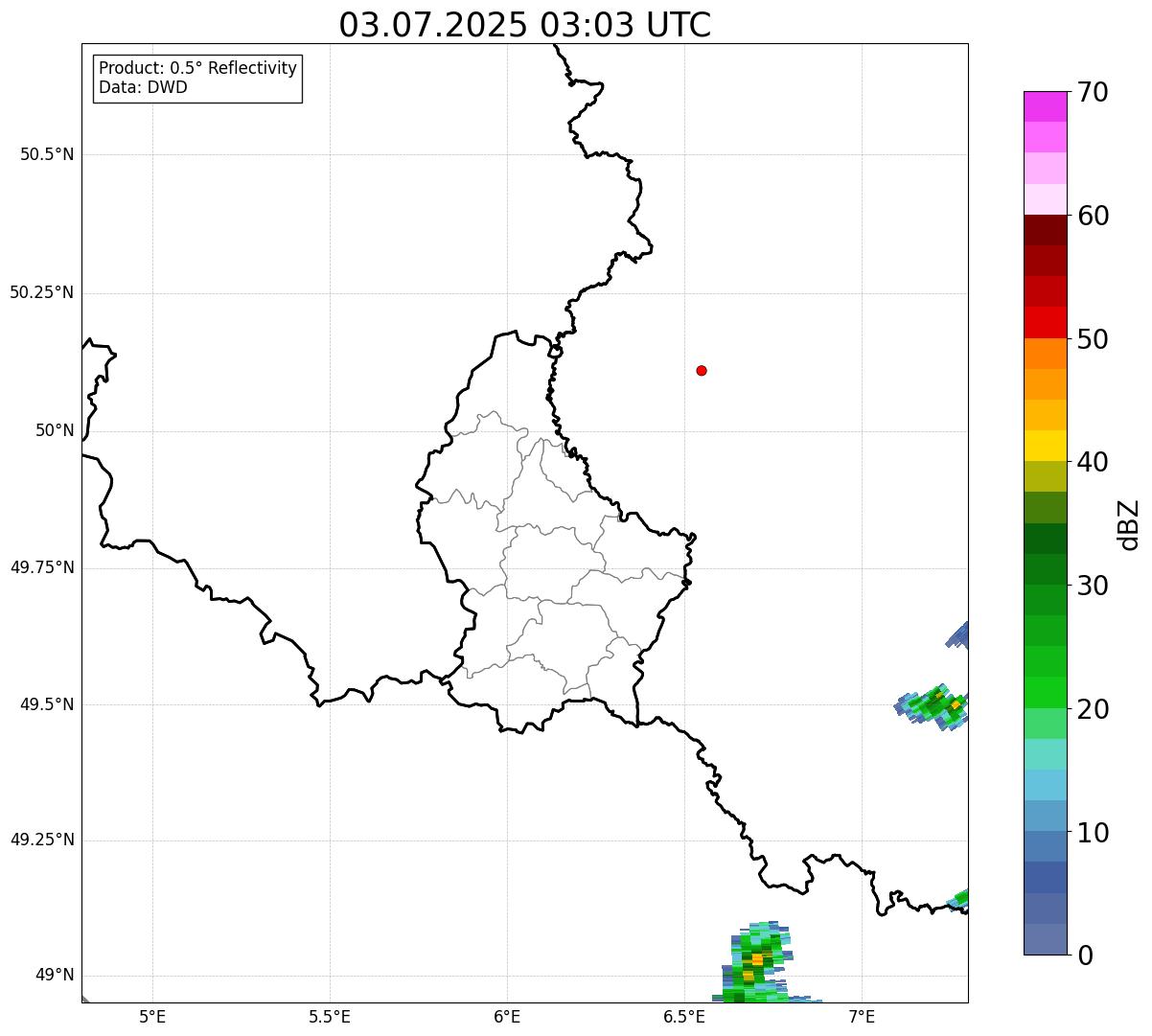1152x1036 pixels.
Task: Click the colorbar value 50
Action: click(1093, 339)
